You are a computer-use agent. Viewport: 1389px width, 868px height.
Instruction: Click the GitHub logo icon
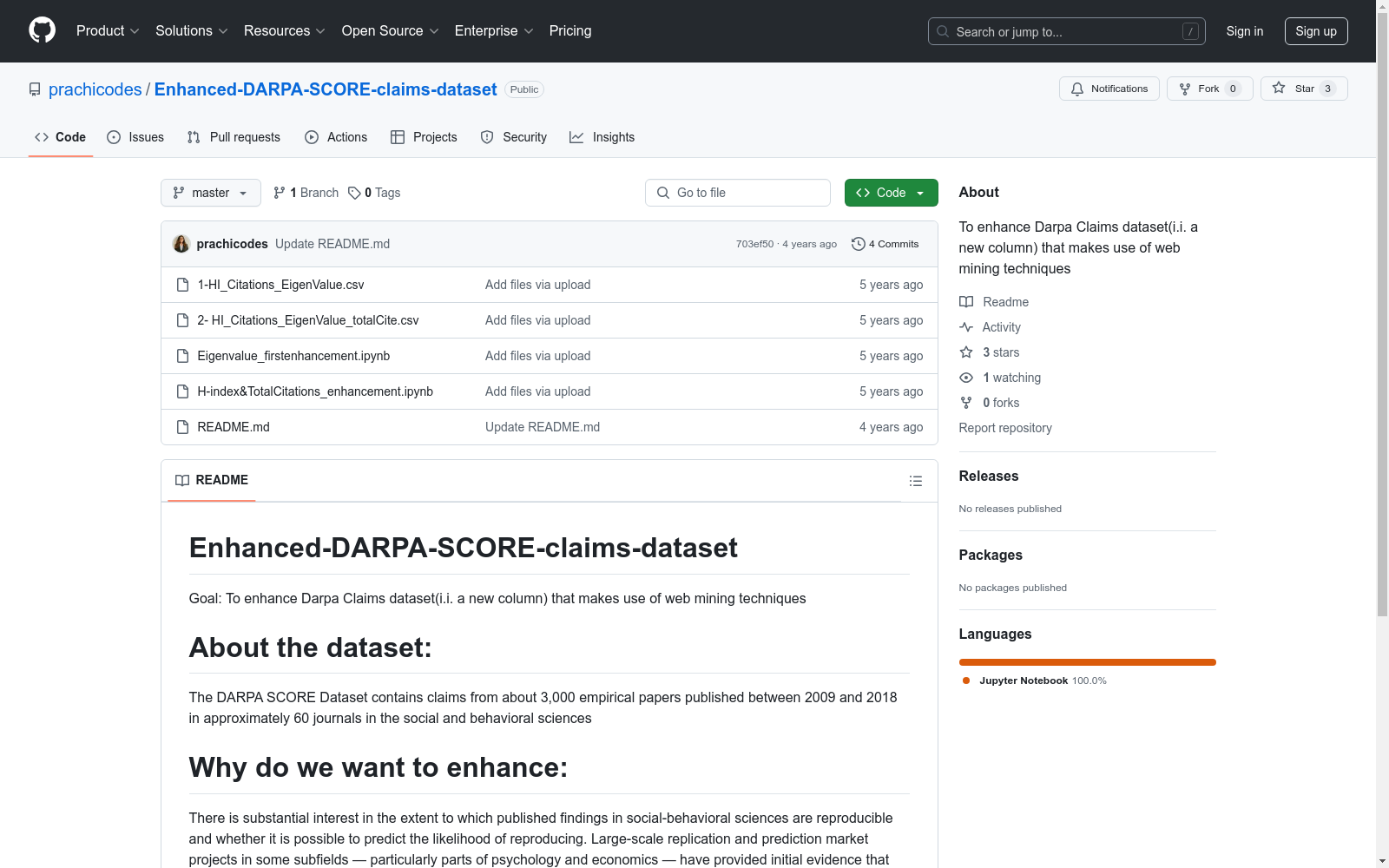(x=42, y=30)
